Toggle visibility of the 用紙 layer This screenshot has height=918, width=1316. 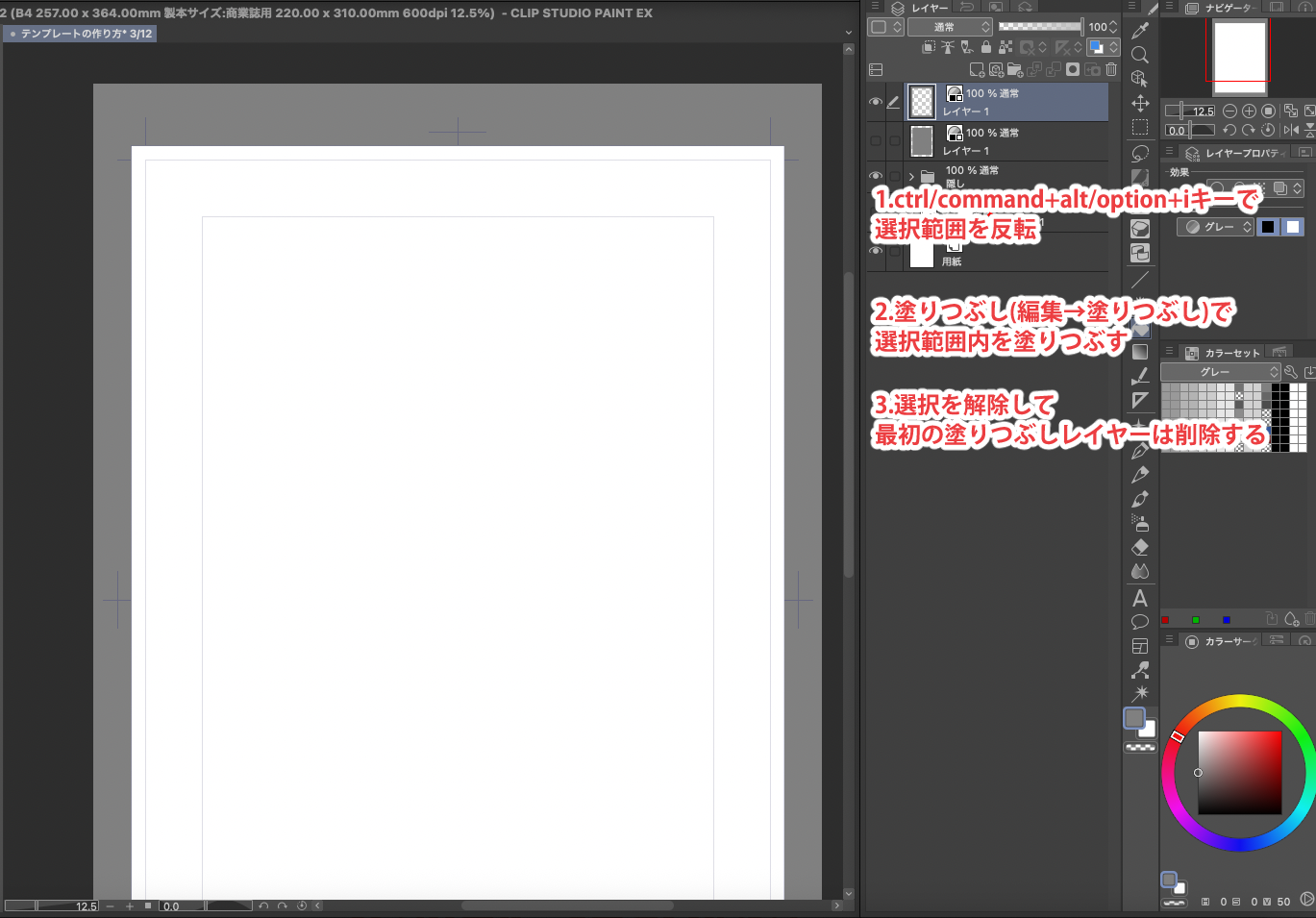(x=875, y=251)
